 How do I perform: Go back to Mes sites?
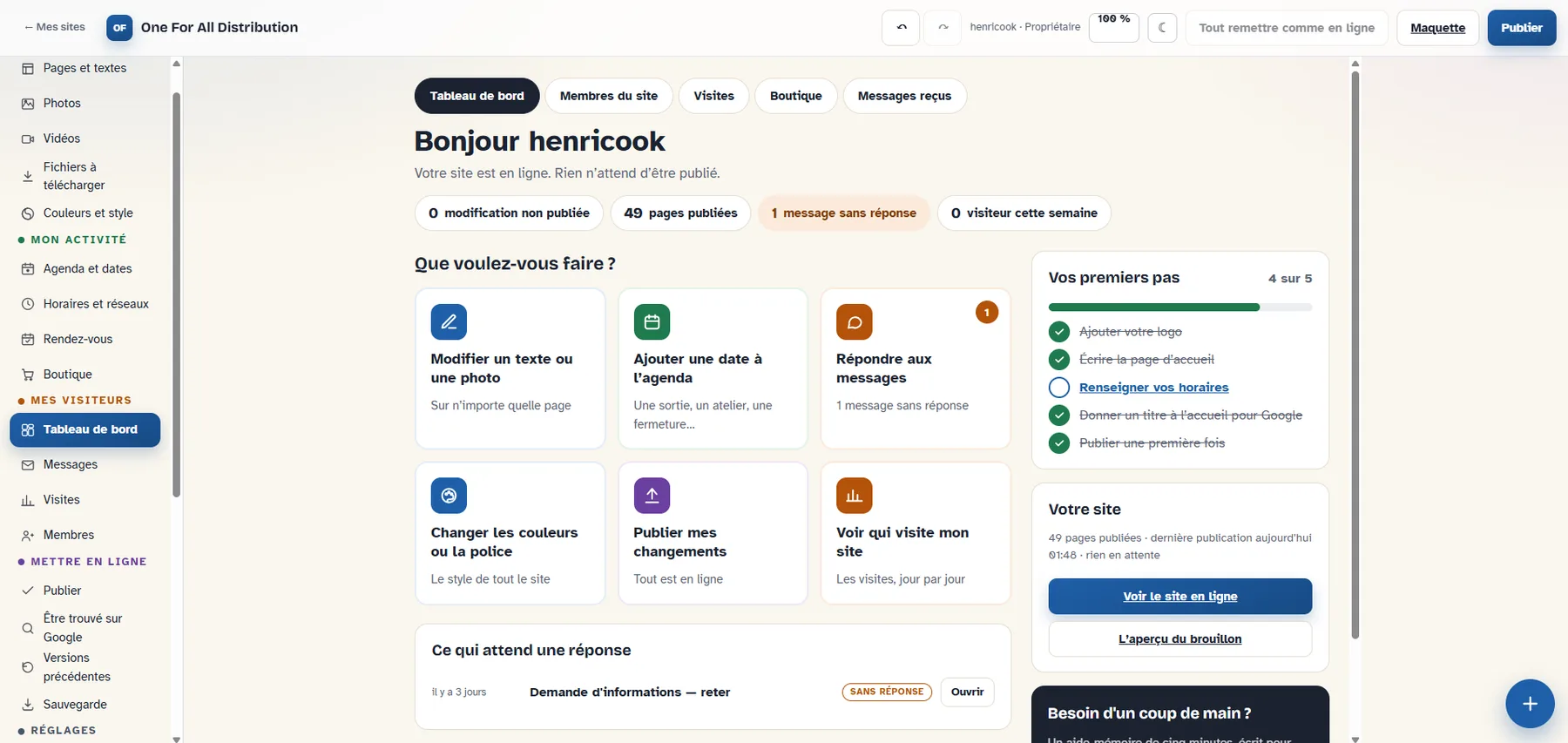pyautogui.click(x=55, y=27)
